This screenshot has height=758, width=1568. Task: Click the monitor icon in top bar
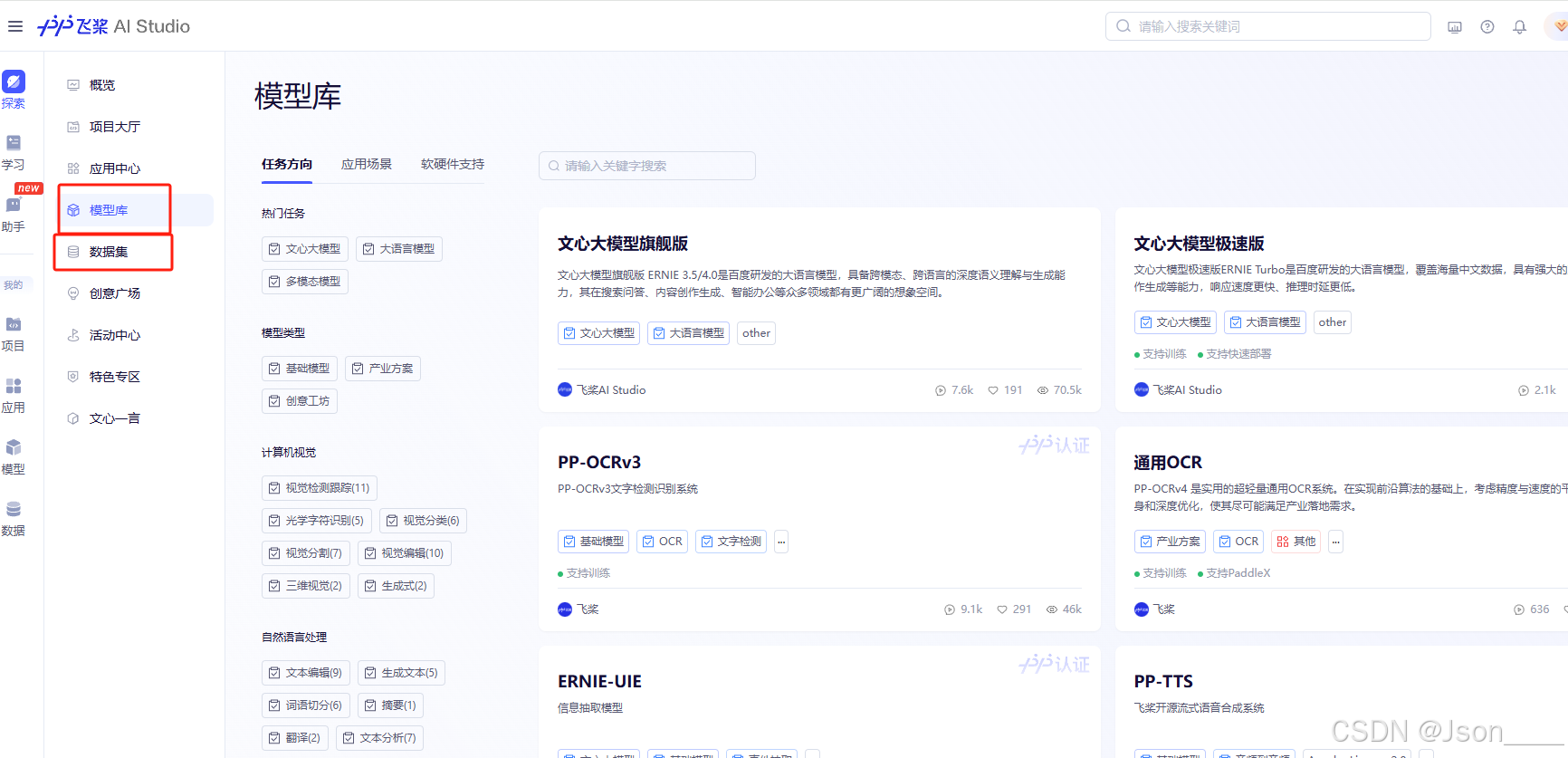[1455, 27]
